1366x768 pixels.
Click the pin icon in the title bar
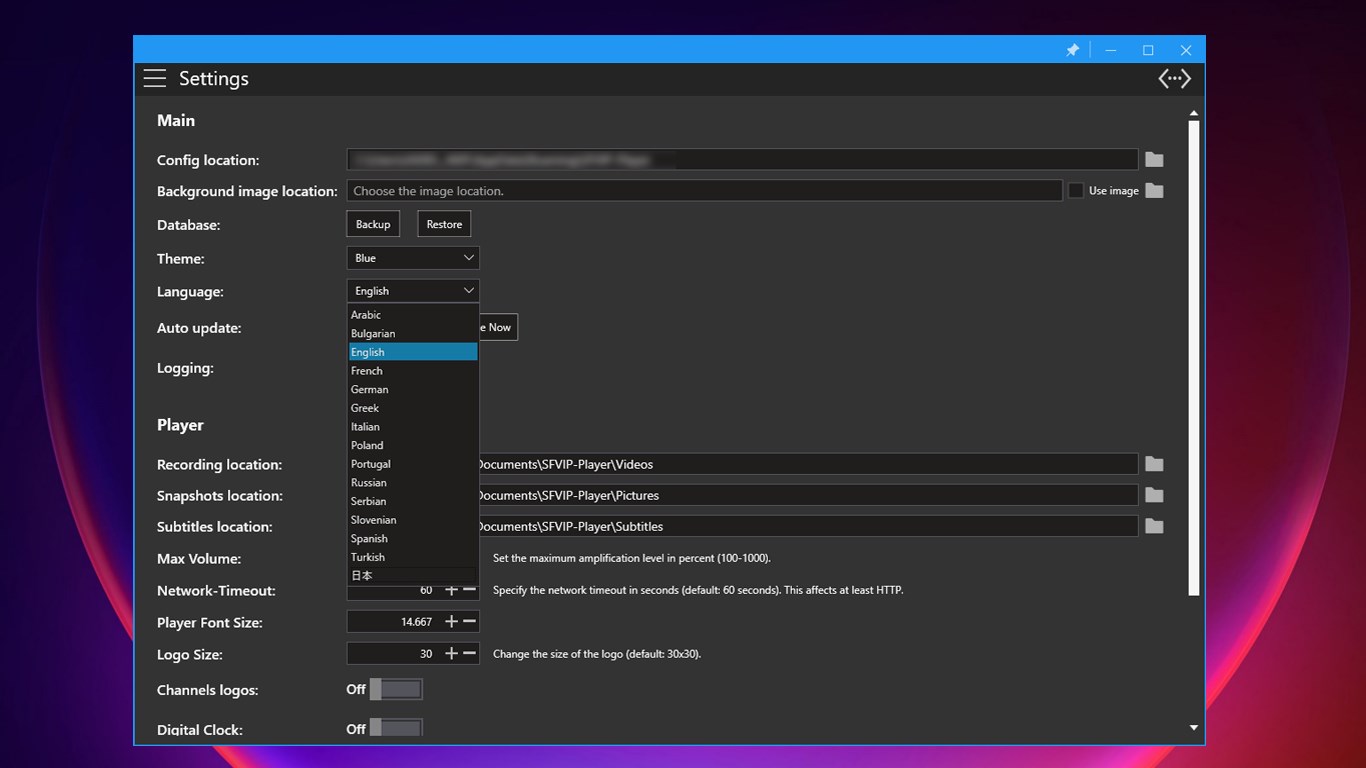(x=1072, y=49)
